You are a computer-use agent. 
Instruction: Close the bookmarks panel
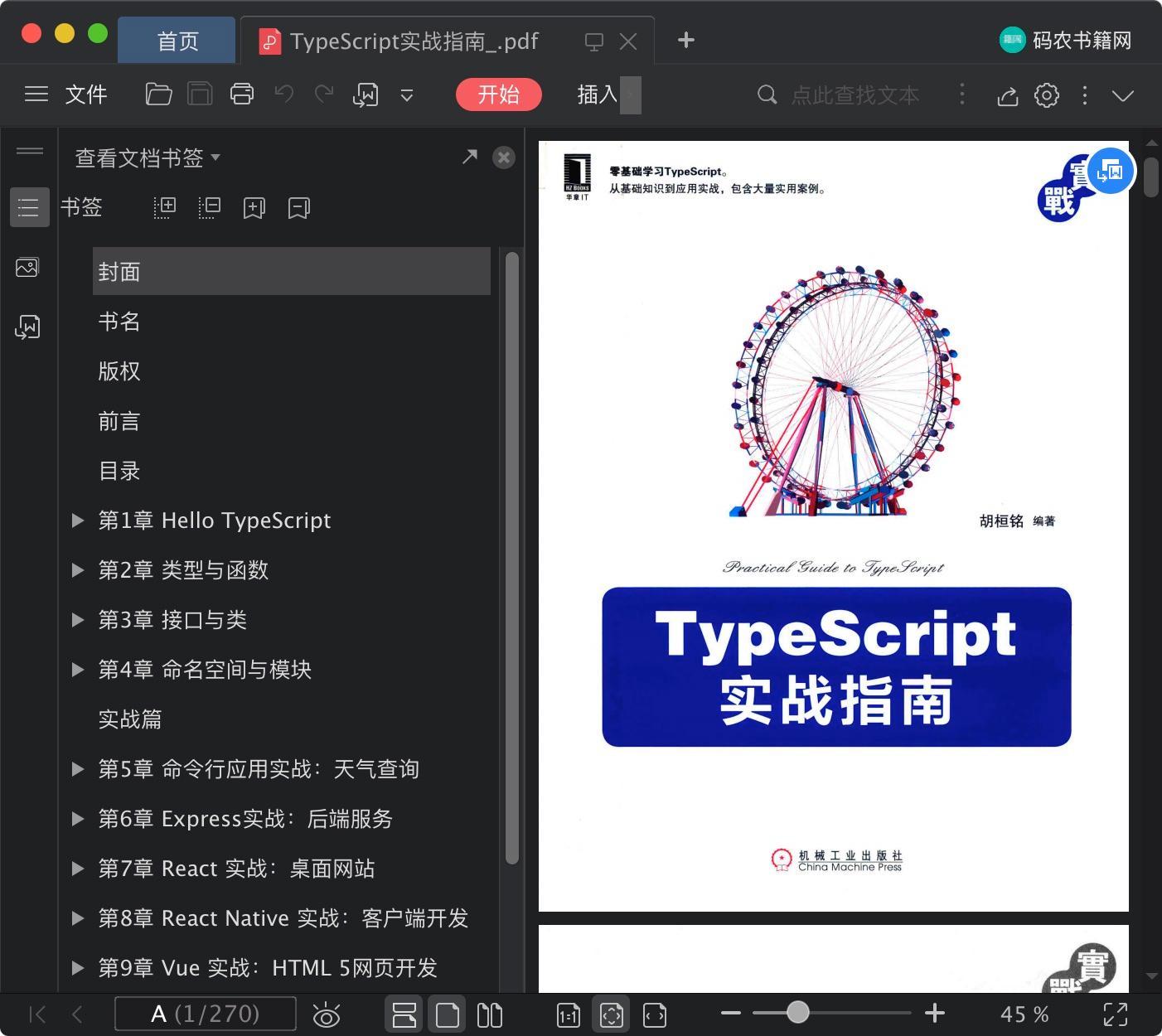click(504, 157)
